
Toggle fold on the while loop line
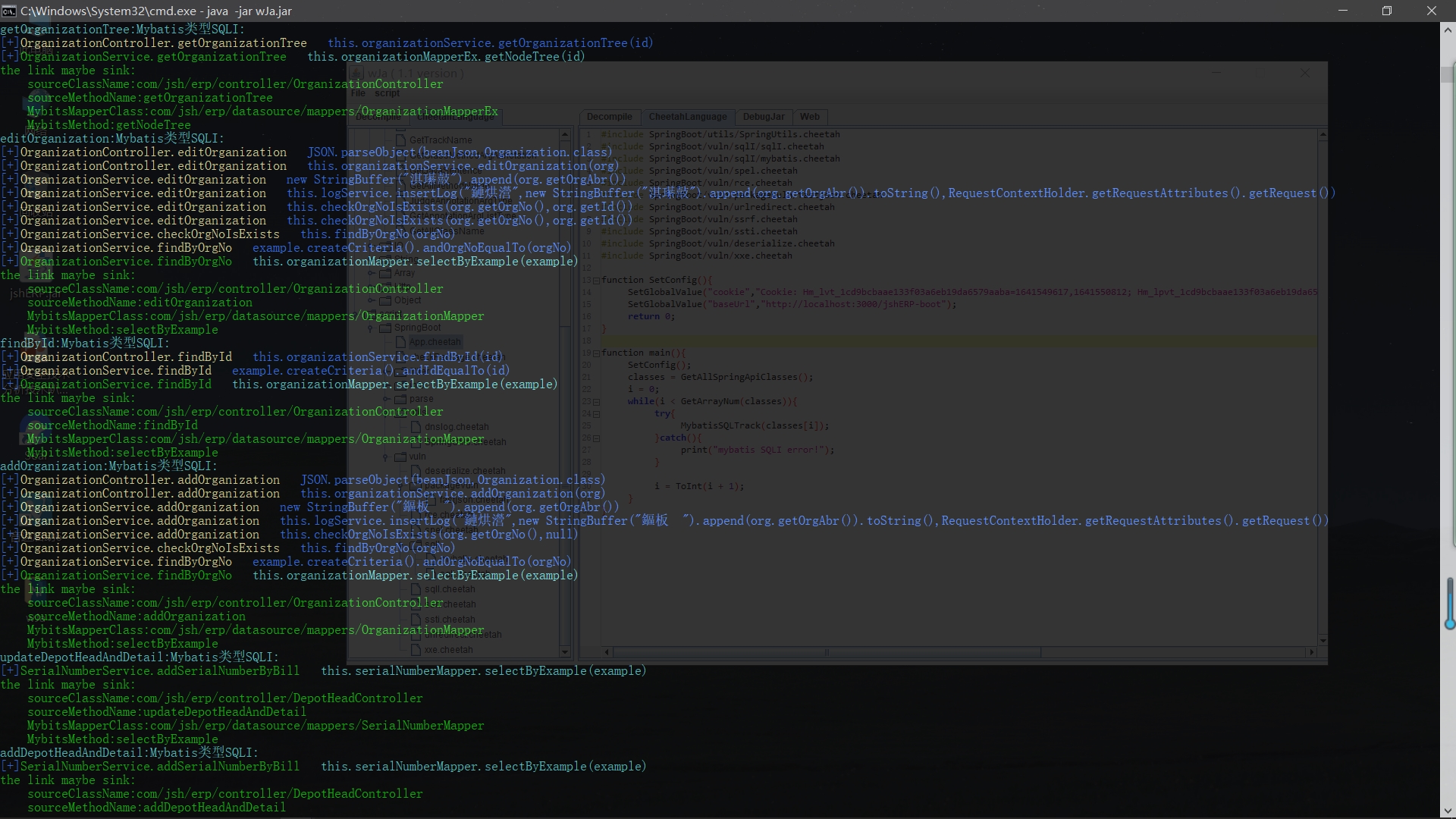596,402
